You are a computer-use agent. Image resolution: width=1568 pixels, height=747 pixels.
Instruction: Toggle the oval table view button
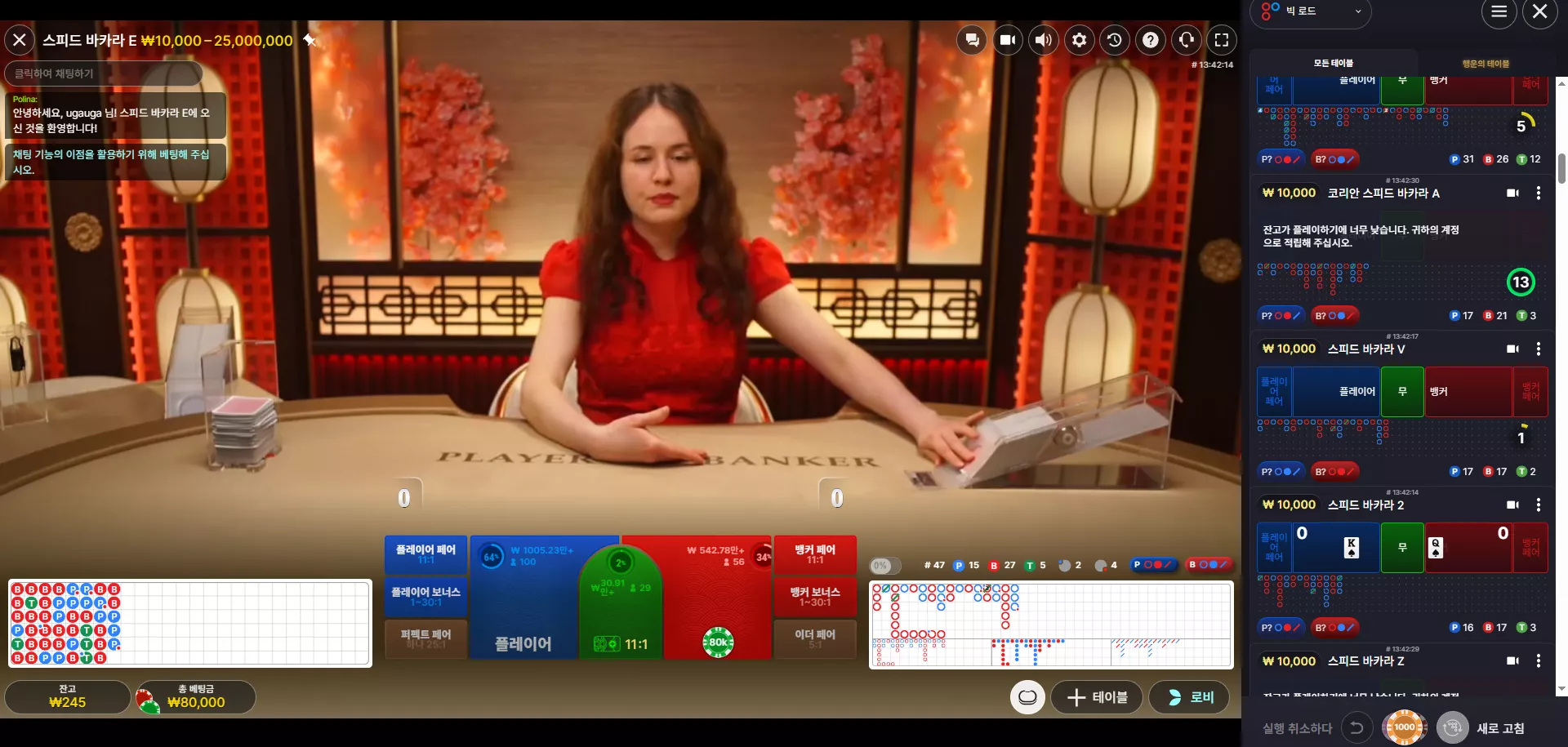1027,697
